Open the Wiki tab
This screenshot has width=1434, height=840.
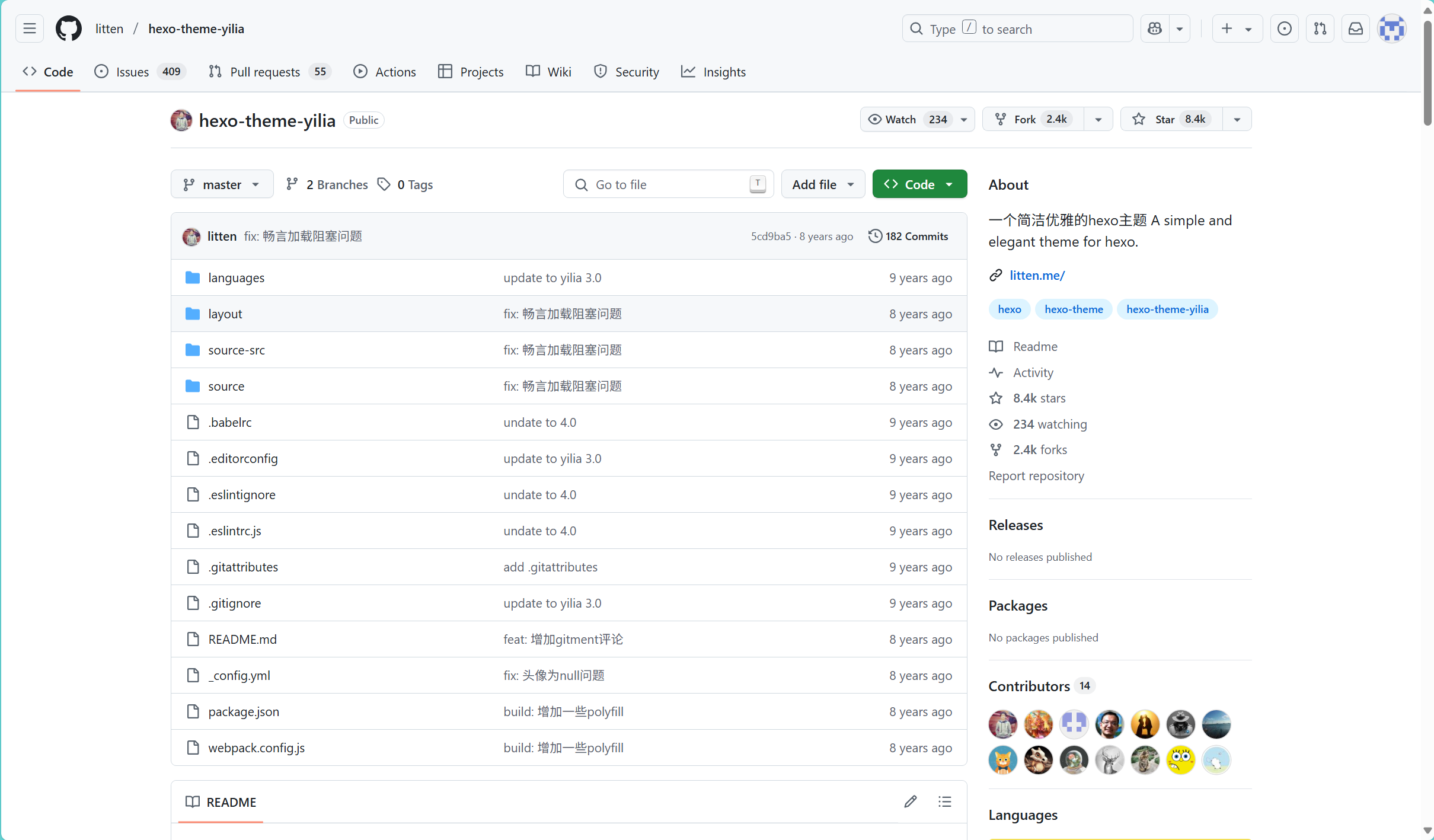[x=548, y=72]
